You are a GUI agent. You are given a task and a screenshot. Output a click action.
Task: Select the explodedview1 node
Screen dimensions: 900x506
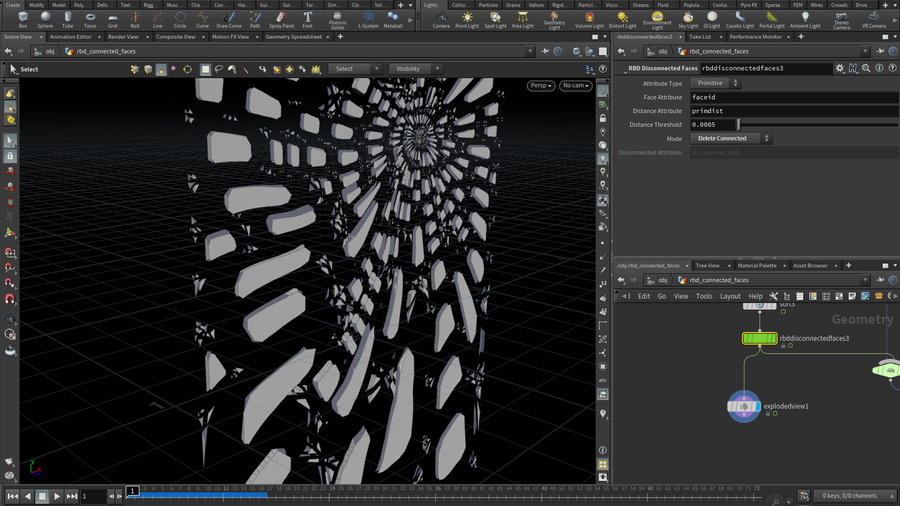point(745,406)
